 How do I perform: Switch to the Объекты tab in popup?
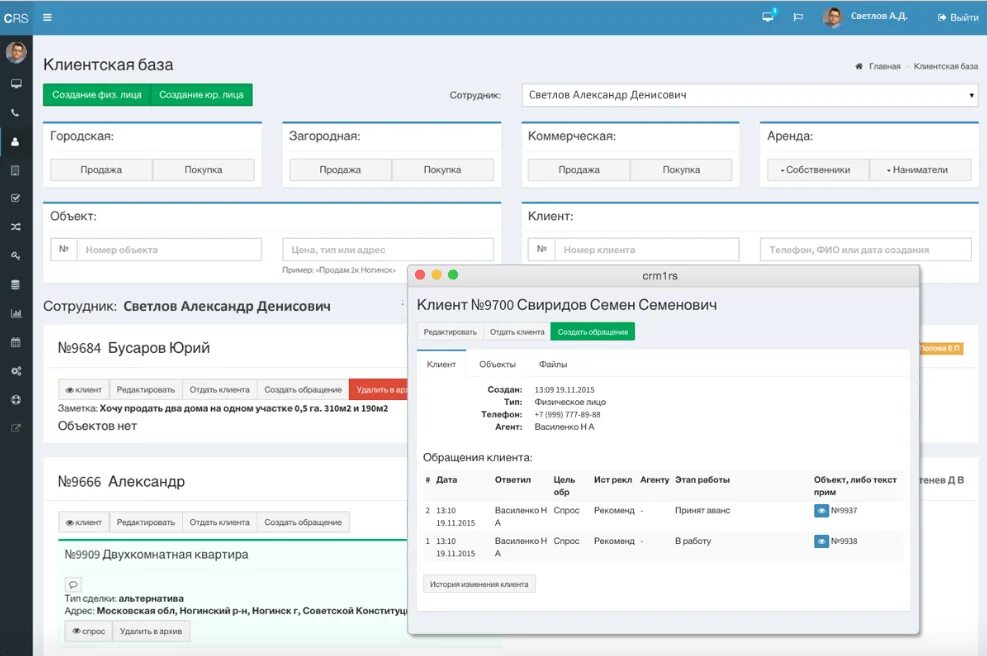click(x=497, y=364)
